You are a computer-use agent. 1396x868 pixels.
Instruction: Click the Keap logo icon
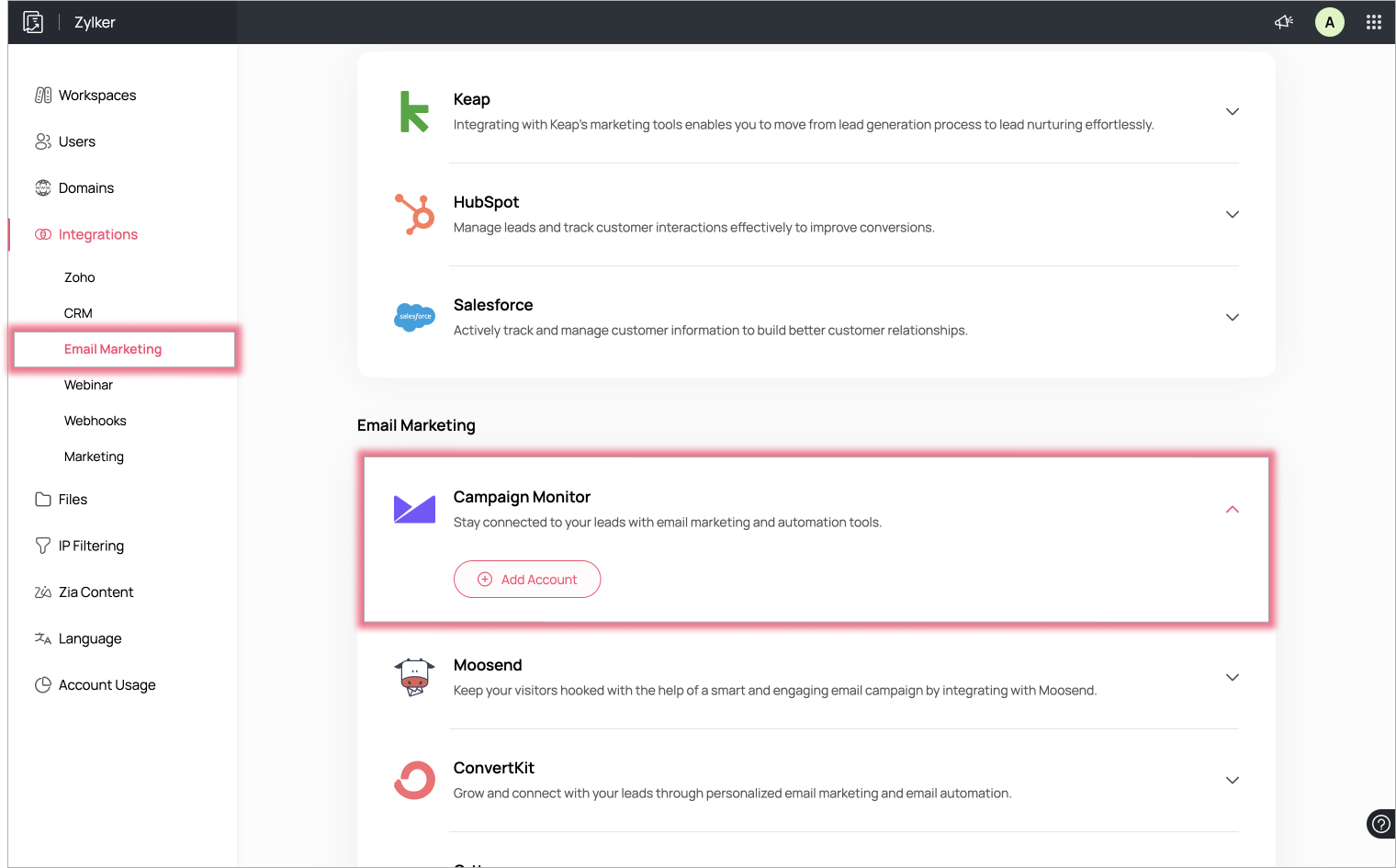[414, 111]
